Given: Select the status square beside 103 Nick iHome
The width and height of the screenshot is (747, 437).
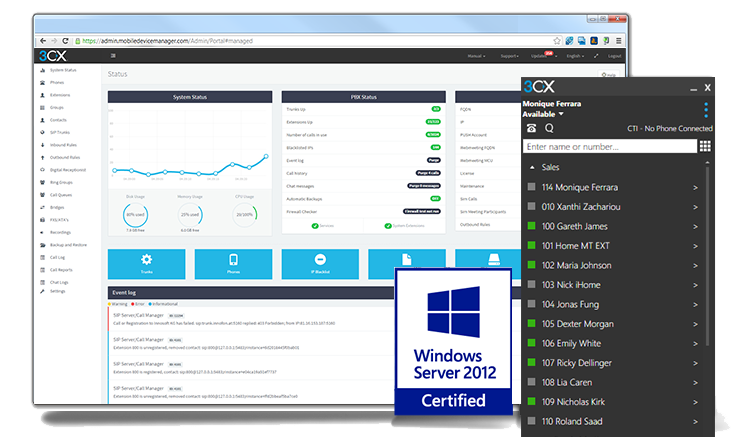Looking at the screenshot, I should click(532, 285).
